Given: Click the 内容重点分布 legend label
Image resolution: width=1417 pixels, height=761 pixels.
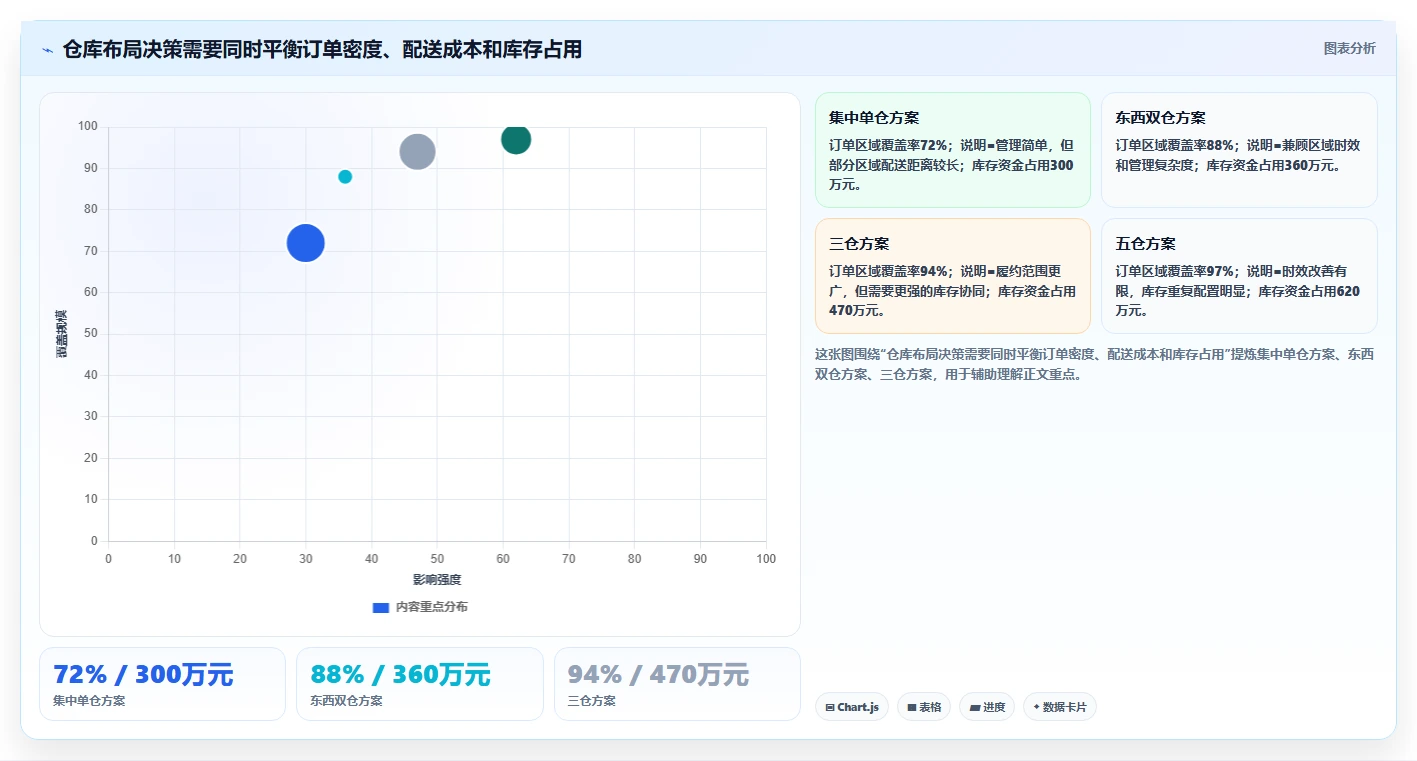Looking at the screenshot, I should (431, 607).
